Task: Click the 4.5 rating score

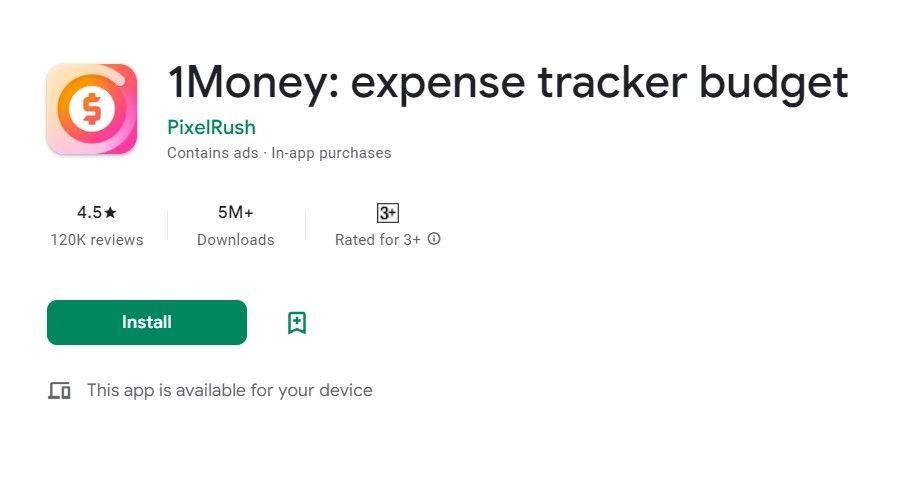Action: [89, 212]
